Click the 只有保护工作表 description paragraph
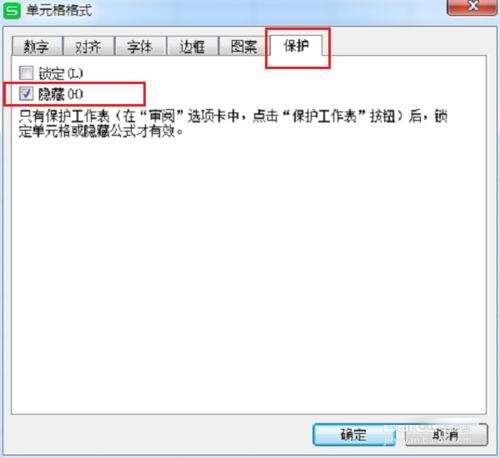The height and width of the screenshot is (458, 500). coord(233,123)
